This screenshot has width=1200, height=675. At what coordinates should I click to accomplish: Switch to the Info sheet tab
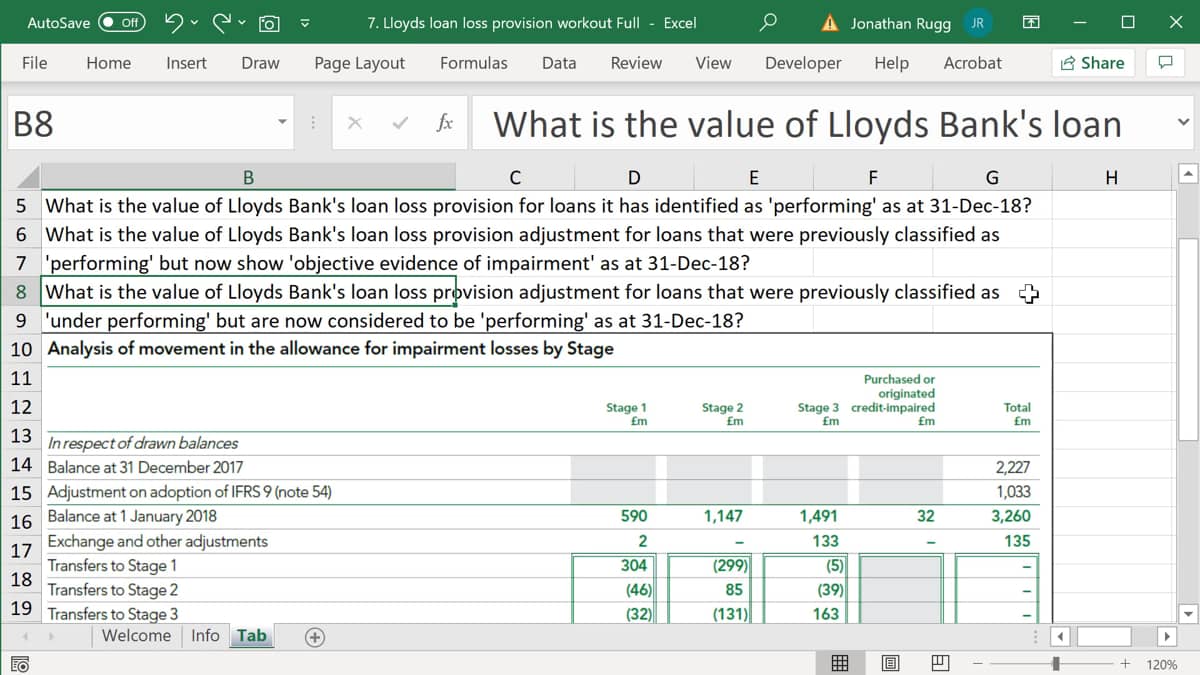pos(205,636)
